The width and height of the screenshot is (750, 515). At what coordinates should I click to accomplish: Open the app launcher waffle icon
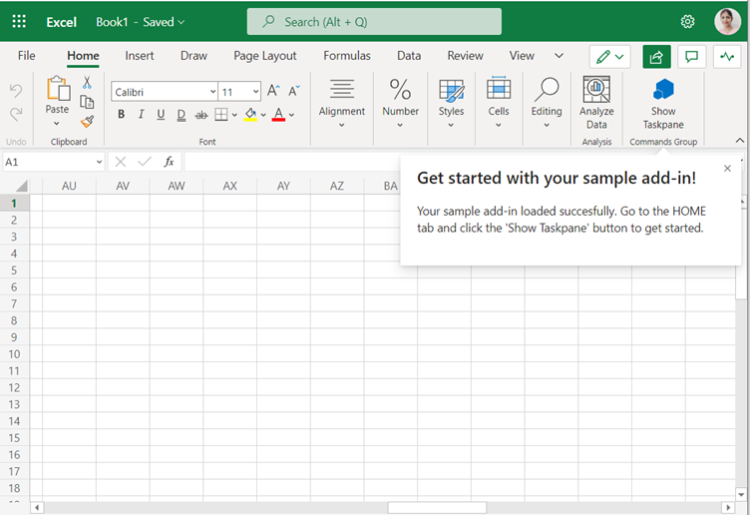click(x=19, y=21)
